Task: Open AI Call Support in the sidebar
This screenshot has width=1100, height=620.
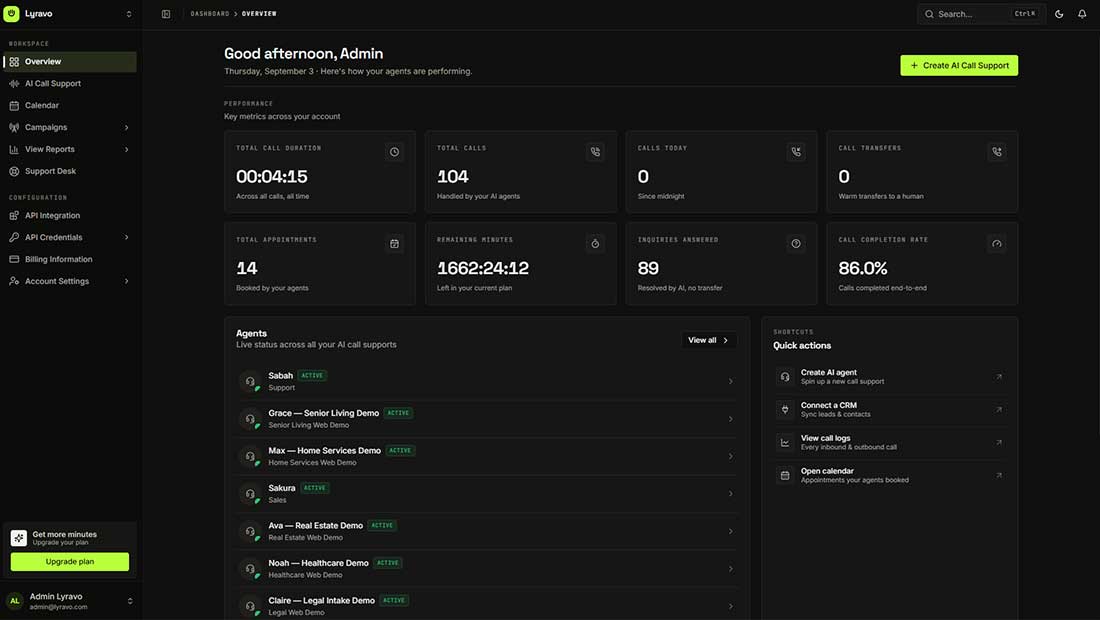Action: [x=69, y=83]
